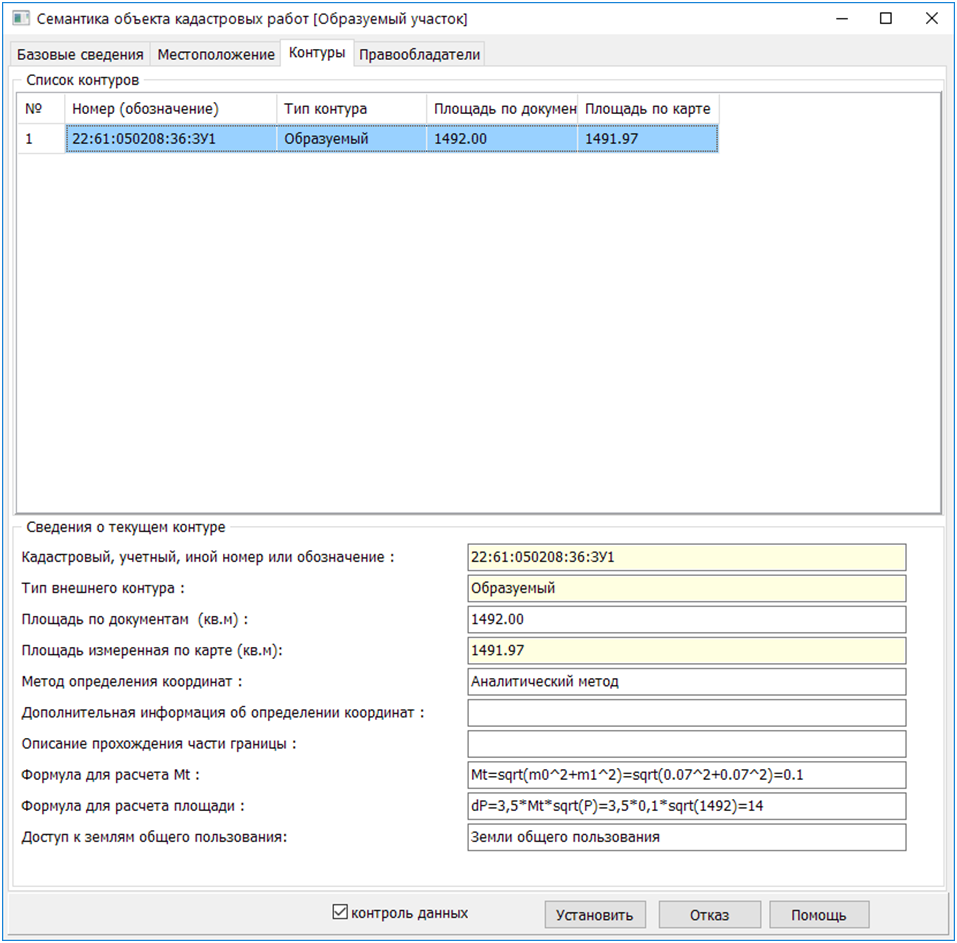Screen dimensions: 957x943
Task: Maximize the dialog window
Action: (885, 19)
